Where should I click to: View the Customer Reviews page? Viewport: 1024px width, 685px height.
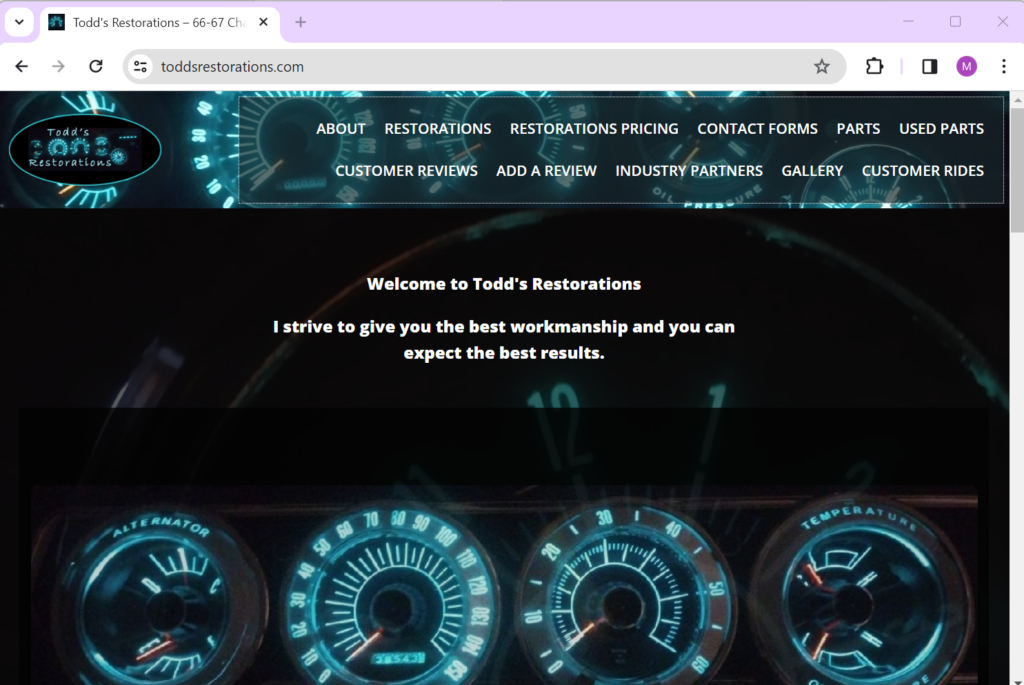coord(406,170)
